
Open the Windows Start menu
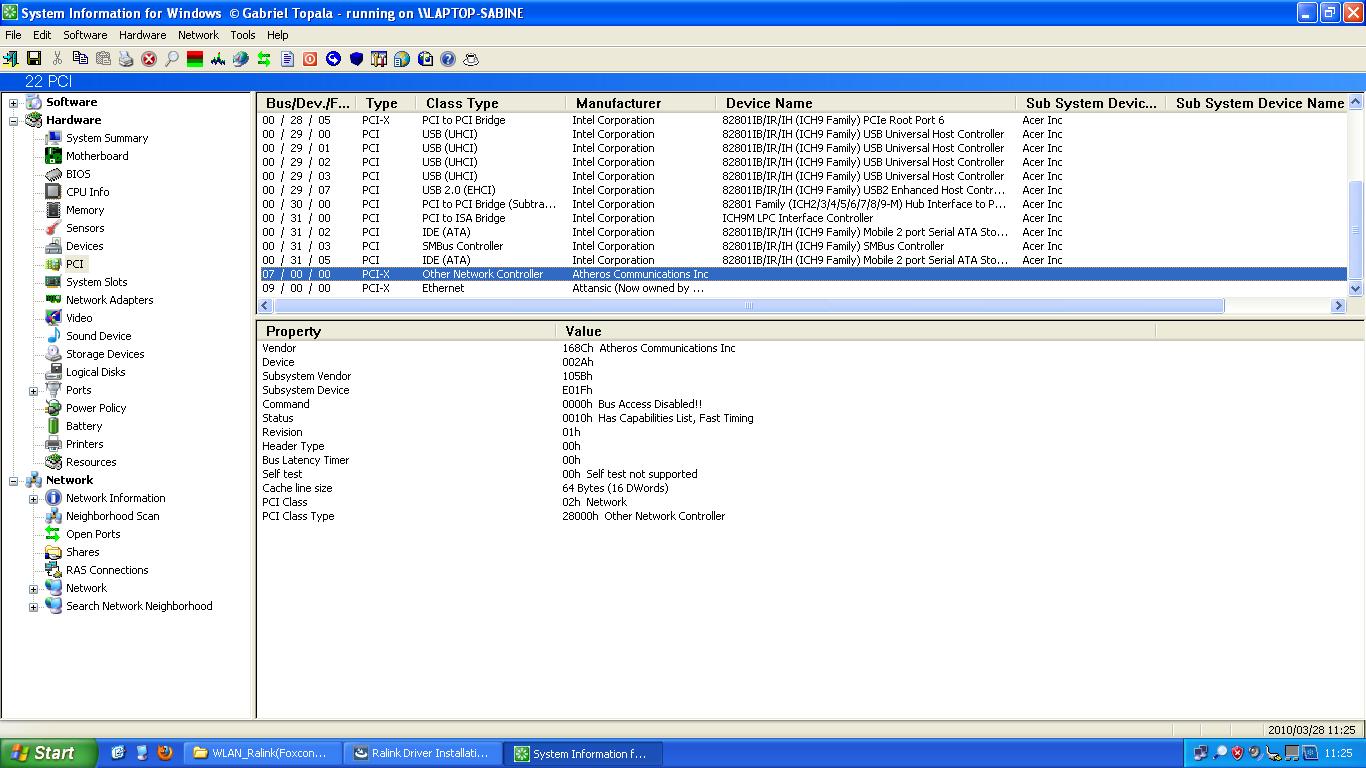tap(49, 753)
